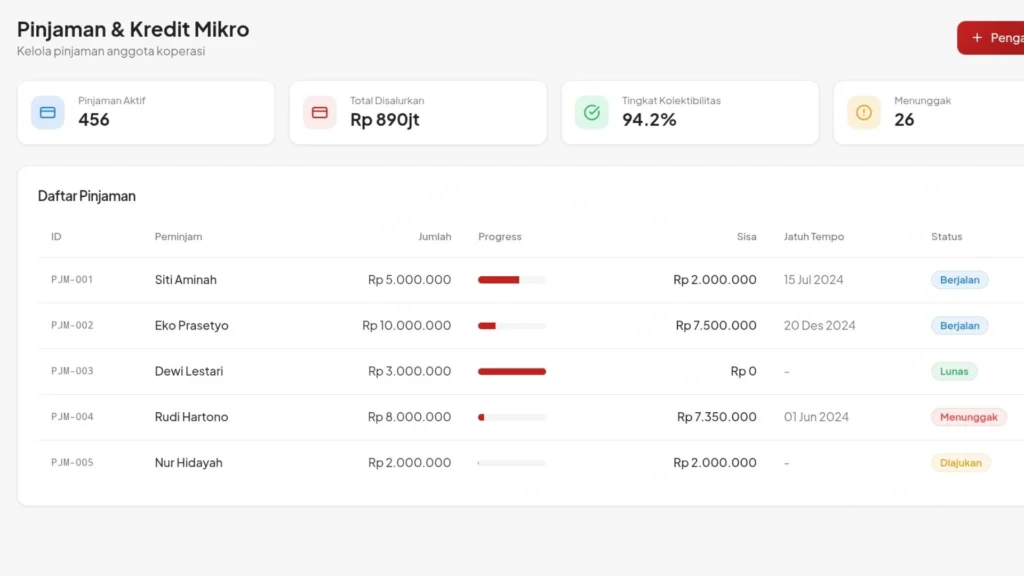Click the blue card icon on Pinjaman Aktif
Viewport: 1024px width, 576px height.
47,112
